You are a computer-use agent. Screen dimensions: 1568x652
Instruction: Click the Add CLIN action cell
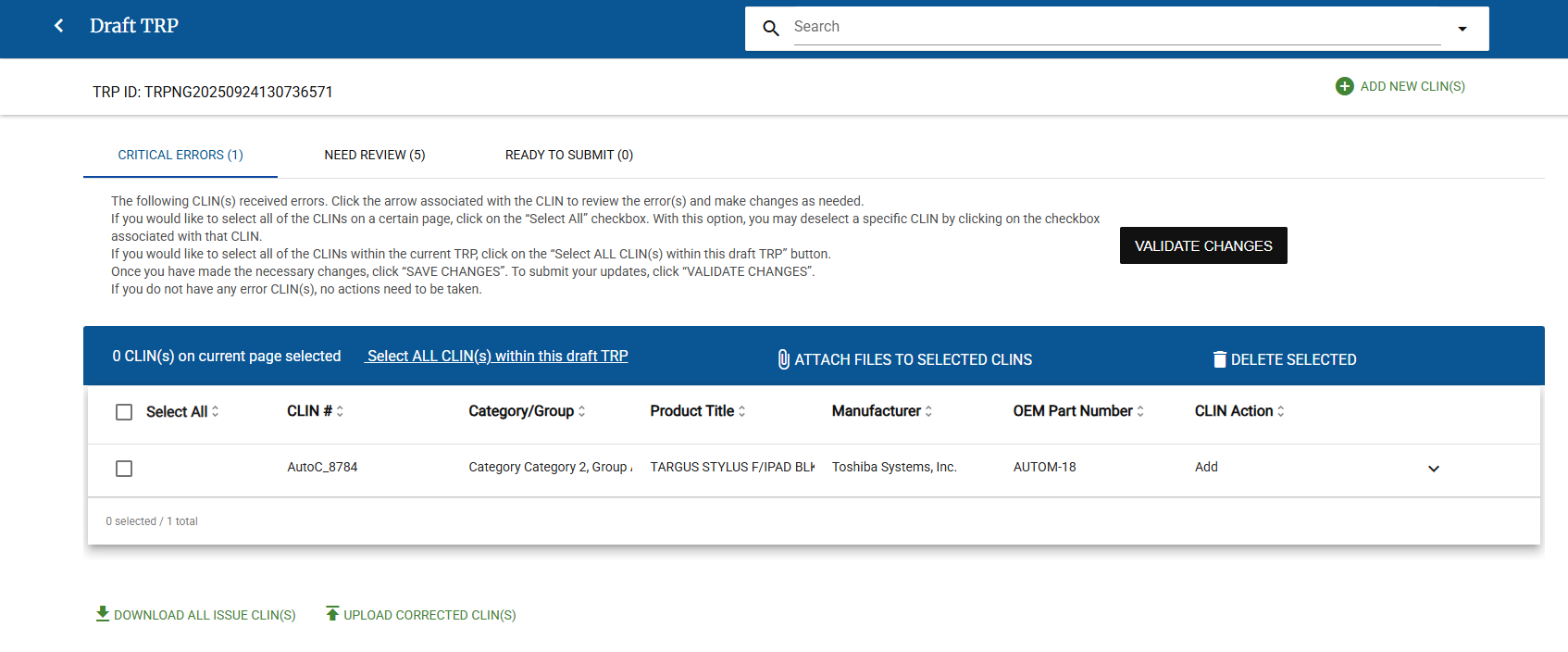click(x=1206, y=467)
